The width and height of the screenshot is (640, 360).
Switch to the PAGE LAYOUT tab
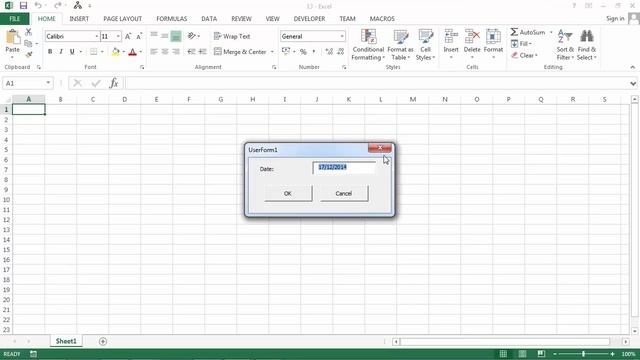[122, 19]
